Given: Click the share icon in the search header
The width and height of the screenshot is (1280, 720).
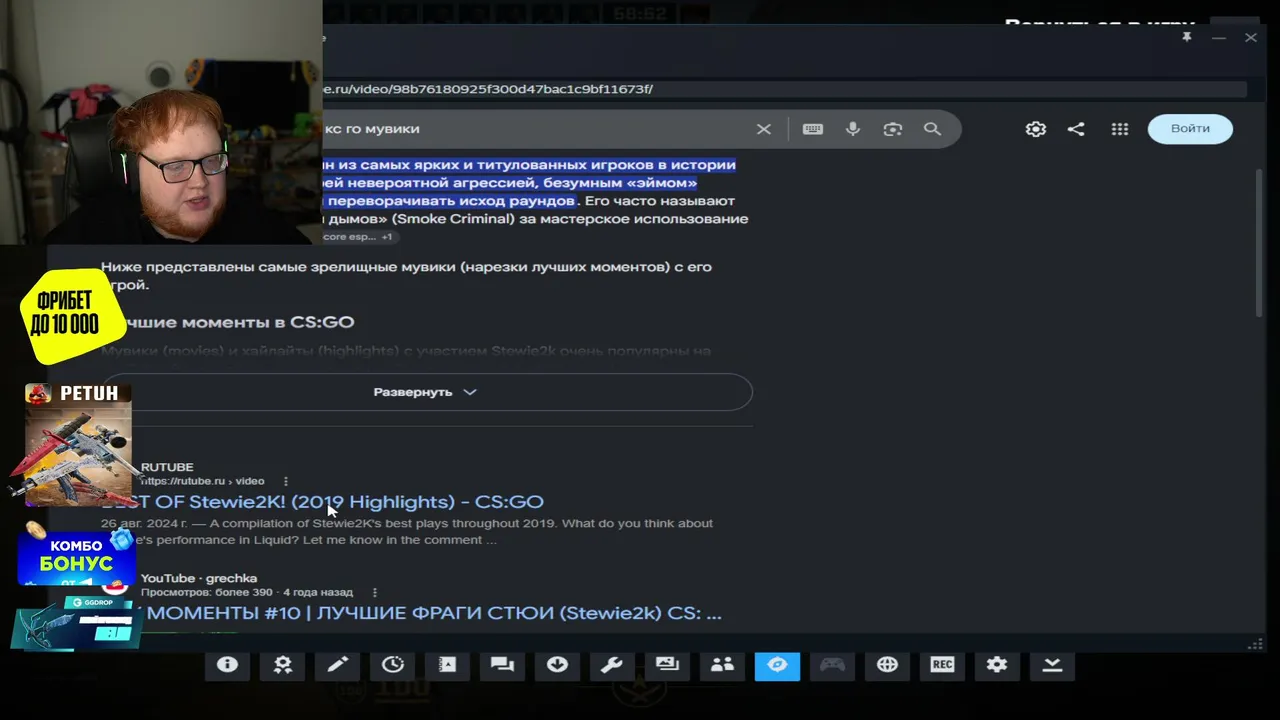Looking at the screenshot, I should pos(1076,129).
